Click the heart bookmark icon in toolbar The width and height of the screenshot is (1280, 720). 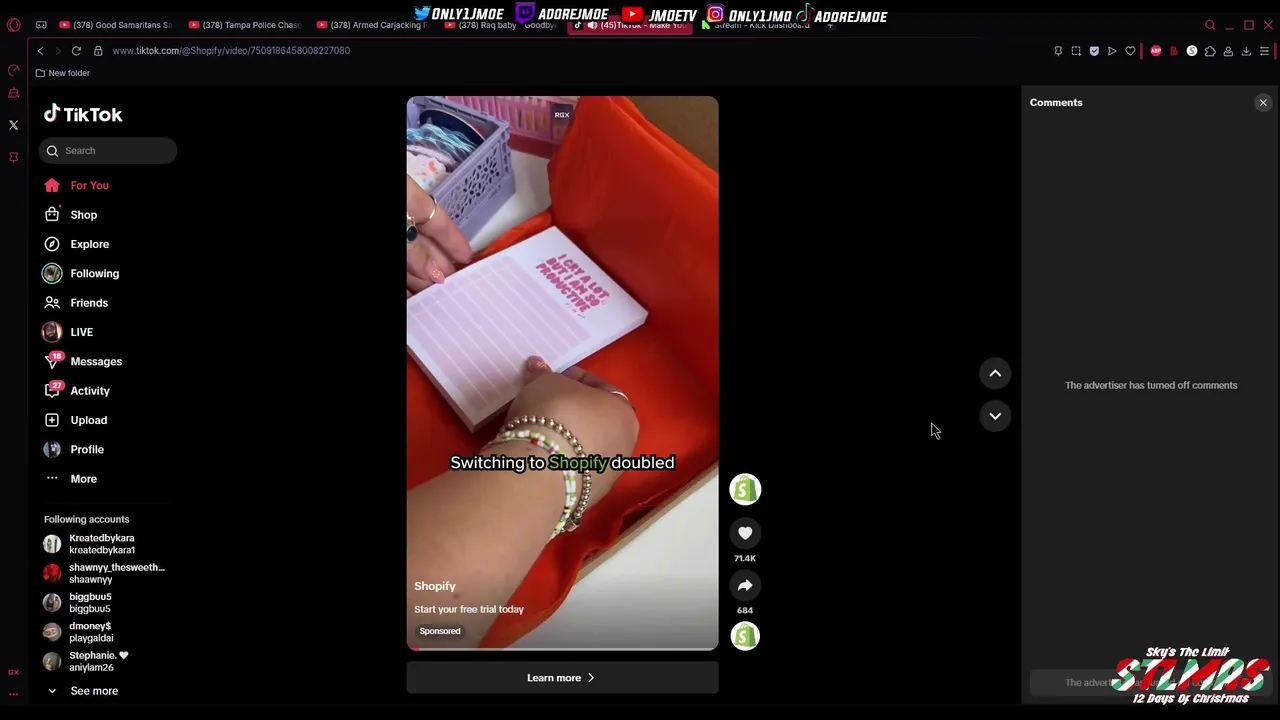point(1130,51)
